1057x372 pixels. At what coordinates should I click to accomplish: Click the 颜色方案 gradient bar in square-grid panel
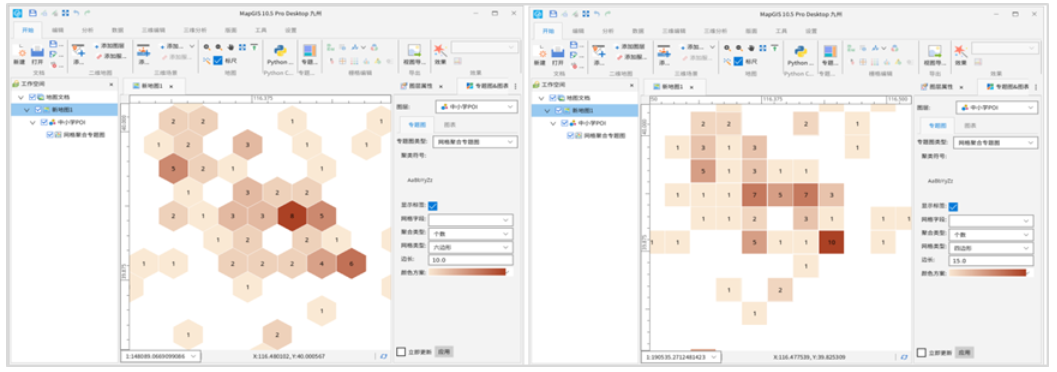988,273
